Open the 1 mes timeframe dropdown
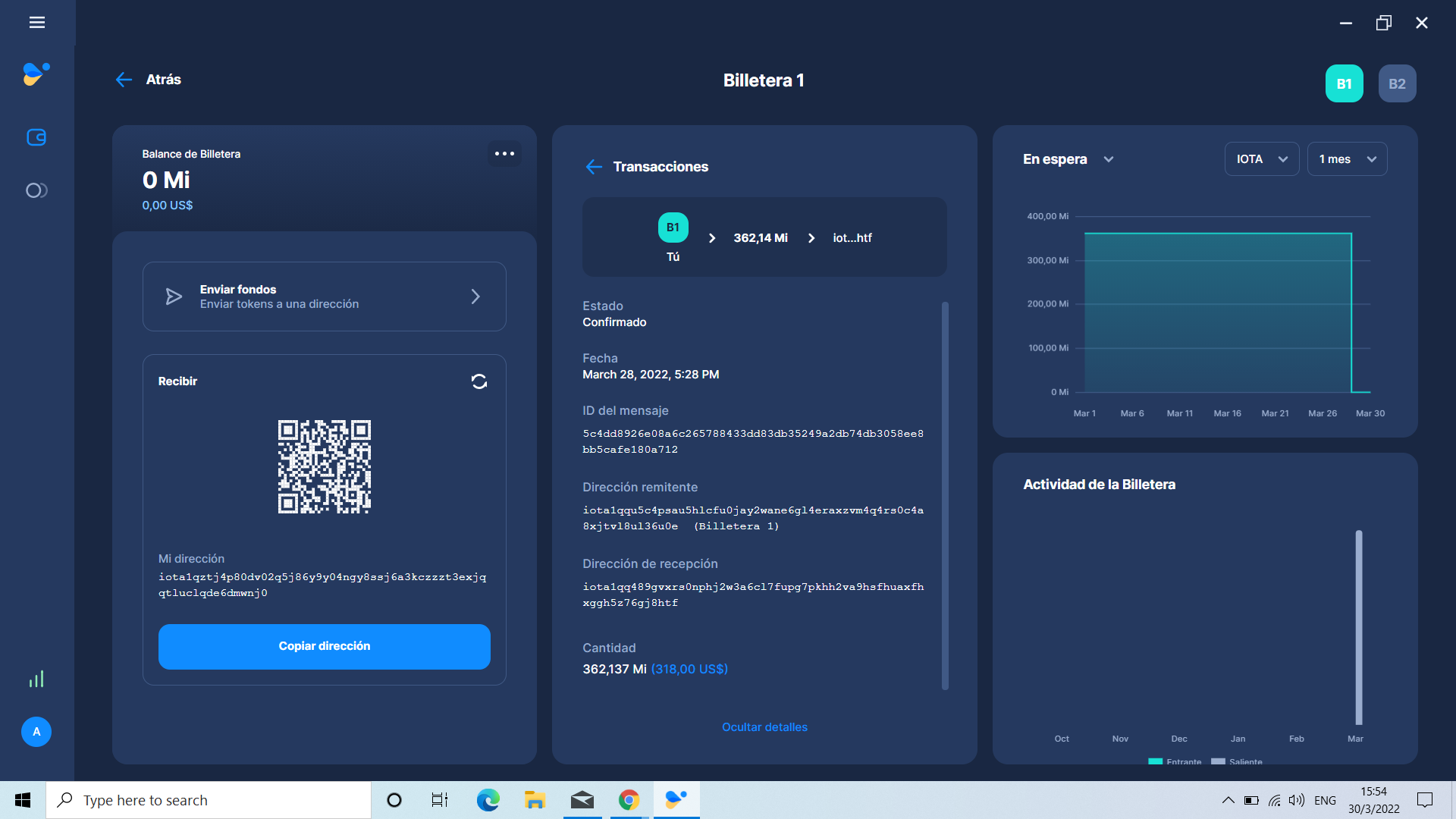This screenshot has width=1456, height=819. pyautogui.click(x=1347, y=159)
